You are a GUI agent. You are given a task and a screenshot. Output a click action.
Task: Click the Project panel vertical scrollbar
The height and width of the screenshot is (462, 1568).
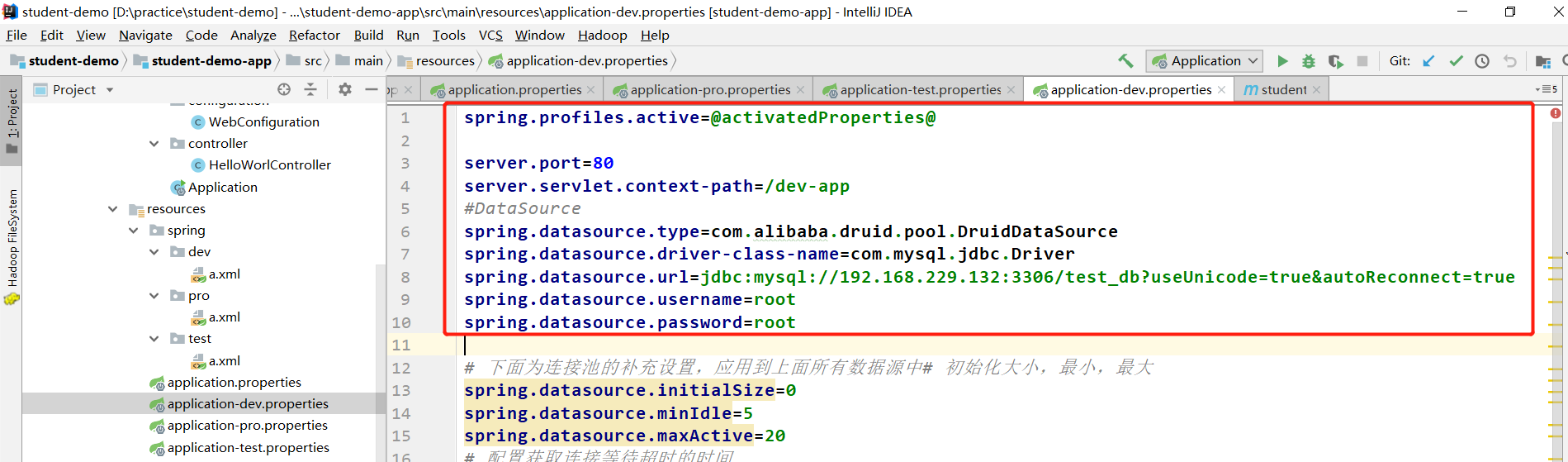coord(381,361)
